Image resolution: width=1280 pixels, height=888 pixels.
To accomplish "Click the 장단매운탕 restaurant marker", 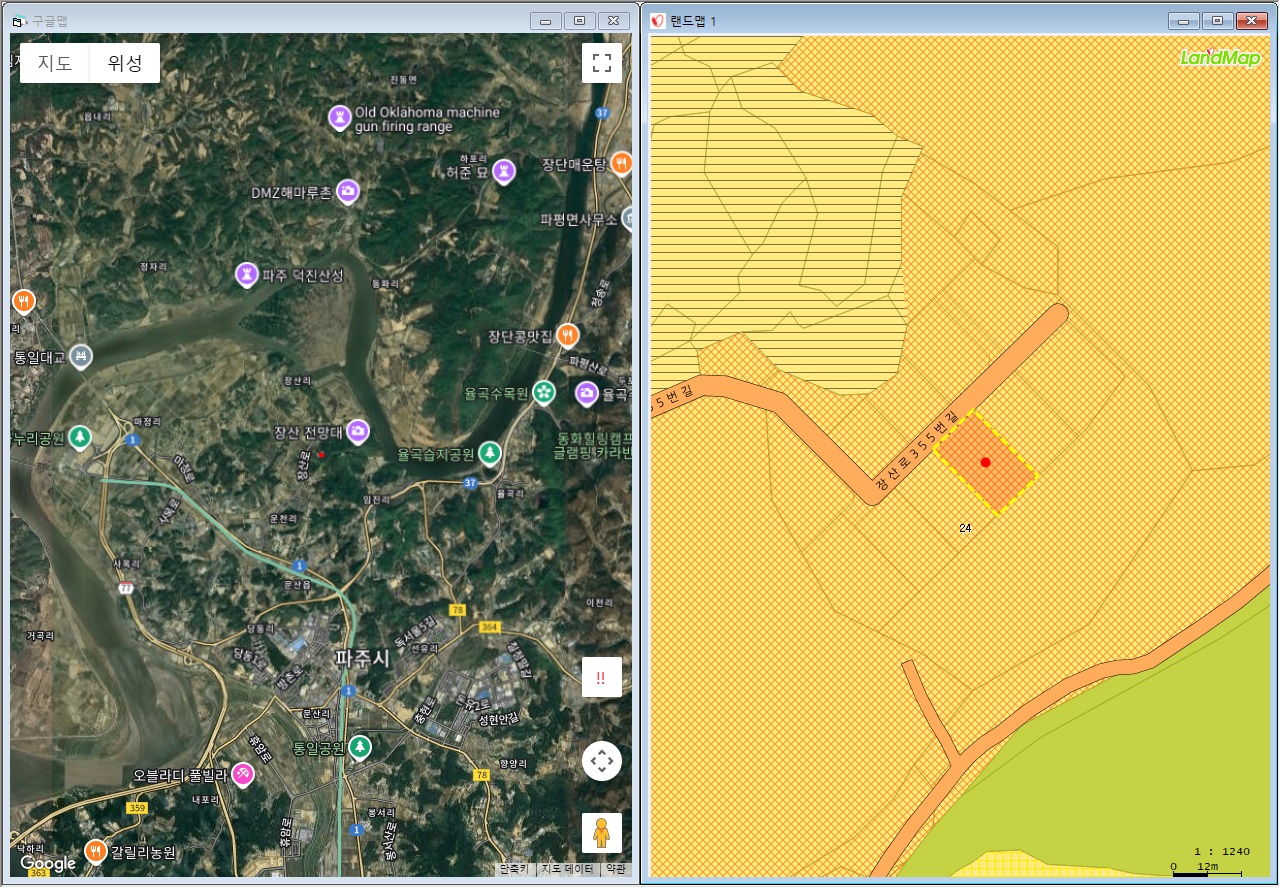I will 622,162.
